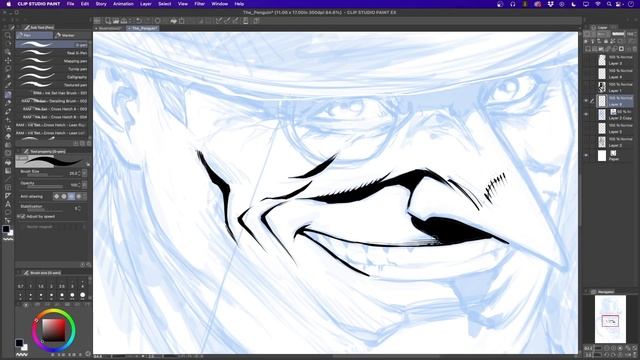Select Textured pen sub tool

point(53,85)
